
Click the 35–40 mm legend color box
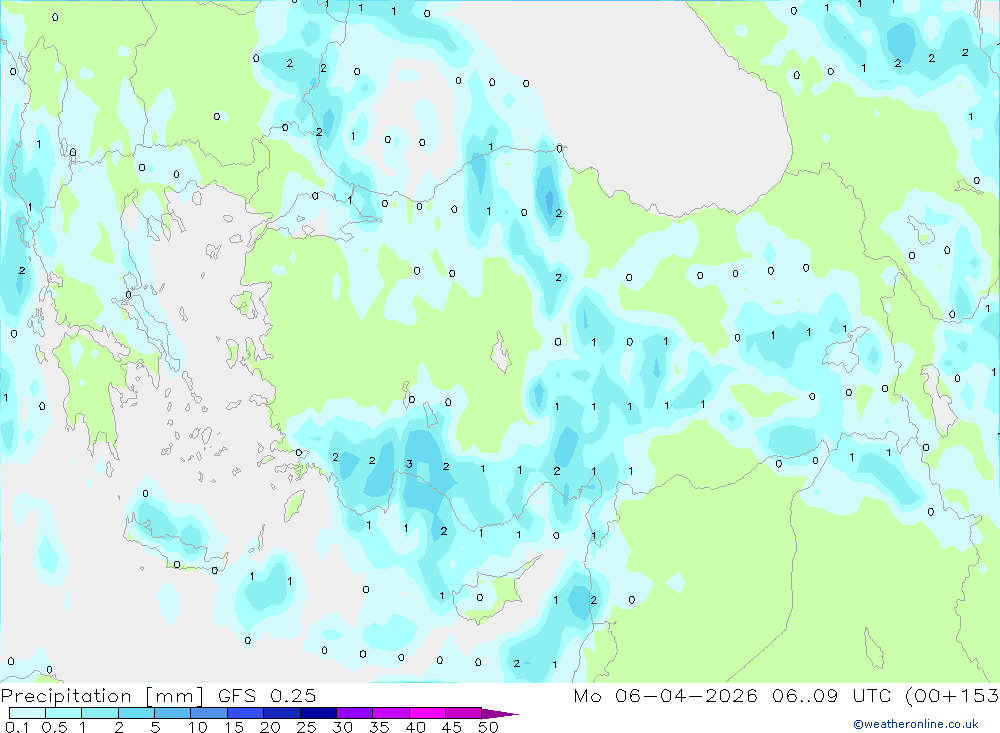coord(391,713)
